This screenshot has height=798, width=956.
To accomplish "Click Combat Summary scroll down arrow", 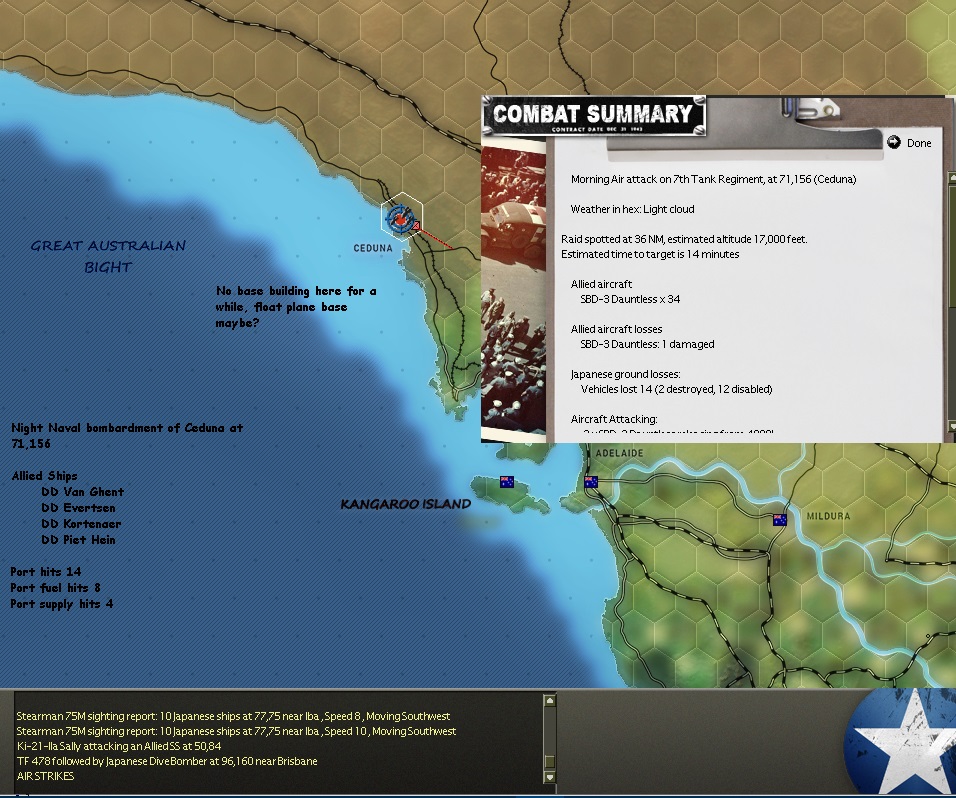I will [952, 426].
